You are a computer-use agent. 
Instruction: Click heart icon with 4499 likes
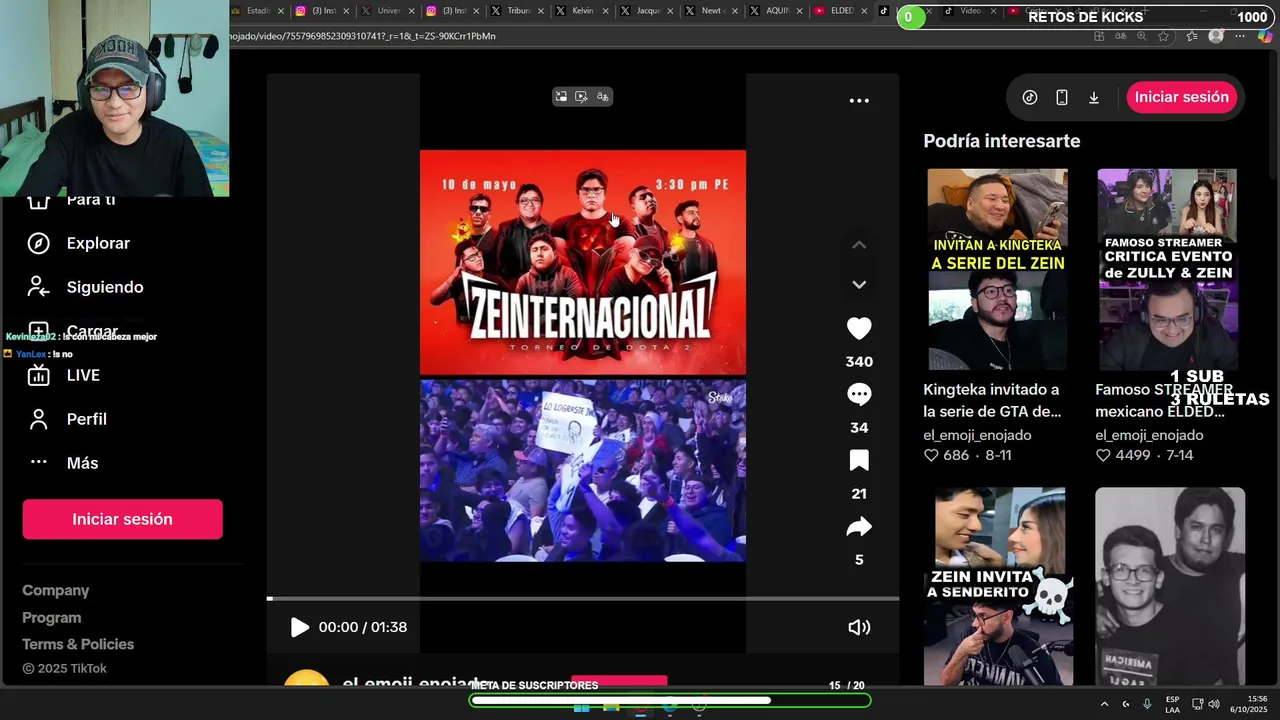tap(1103, 455)
